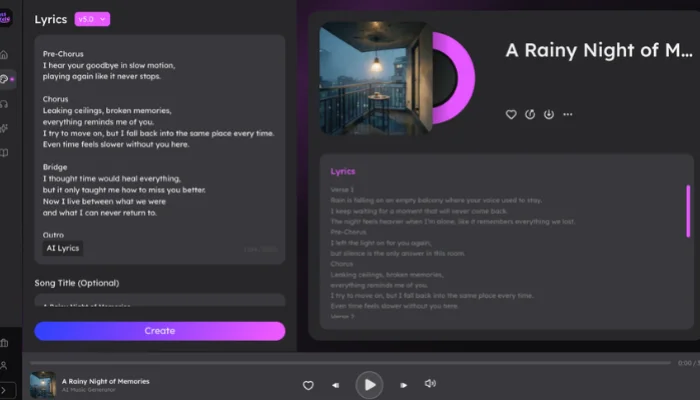Click the app logo at top left
The height and width of the screenshot is (400, 700).
click(x=6, y=13)
